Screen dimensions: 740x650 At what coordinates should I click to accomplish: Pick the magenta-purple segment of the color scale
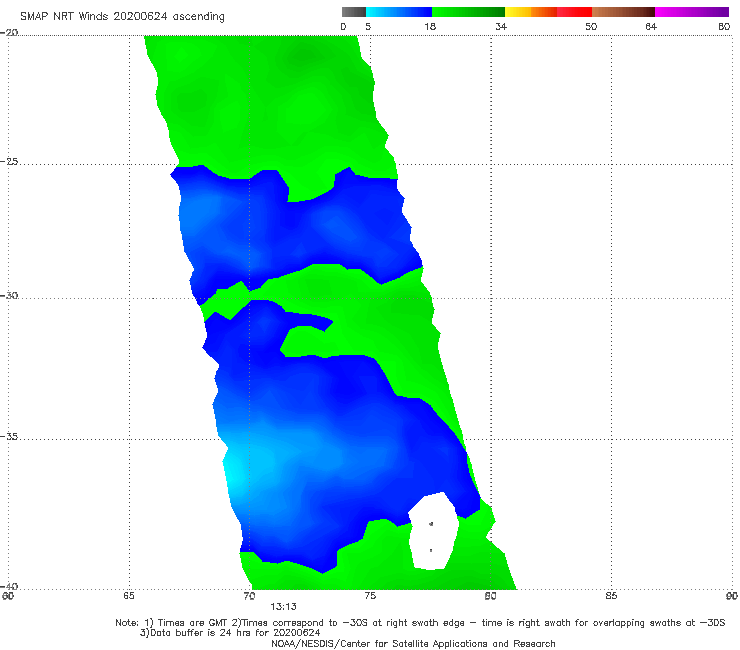pos(692,12)
